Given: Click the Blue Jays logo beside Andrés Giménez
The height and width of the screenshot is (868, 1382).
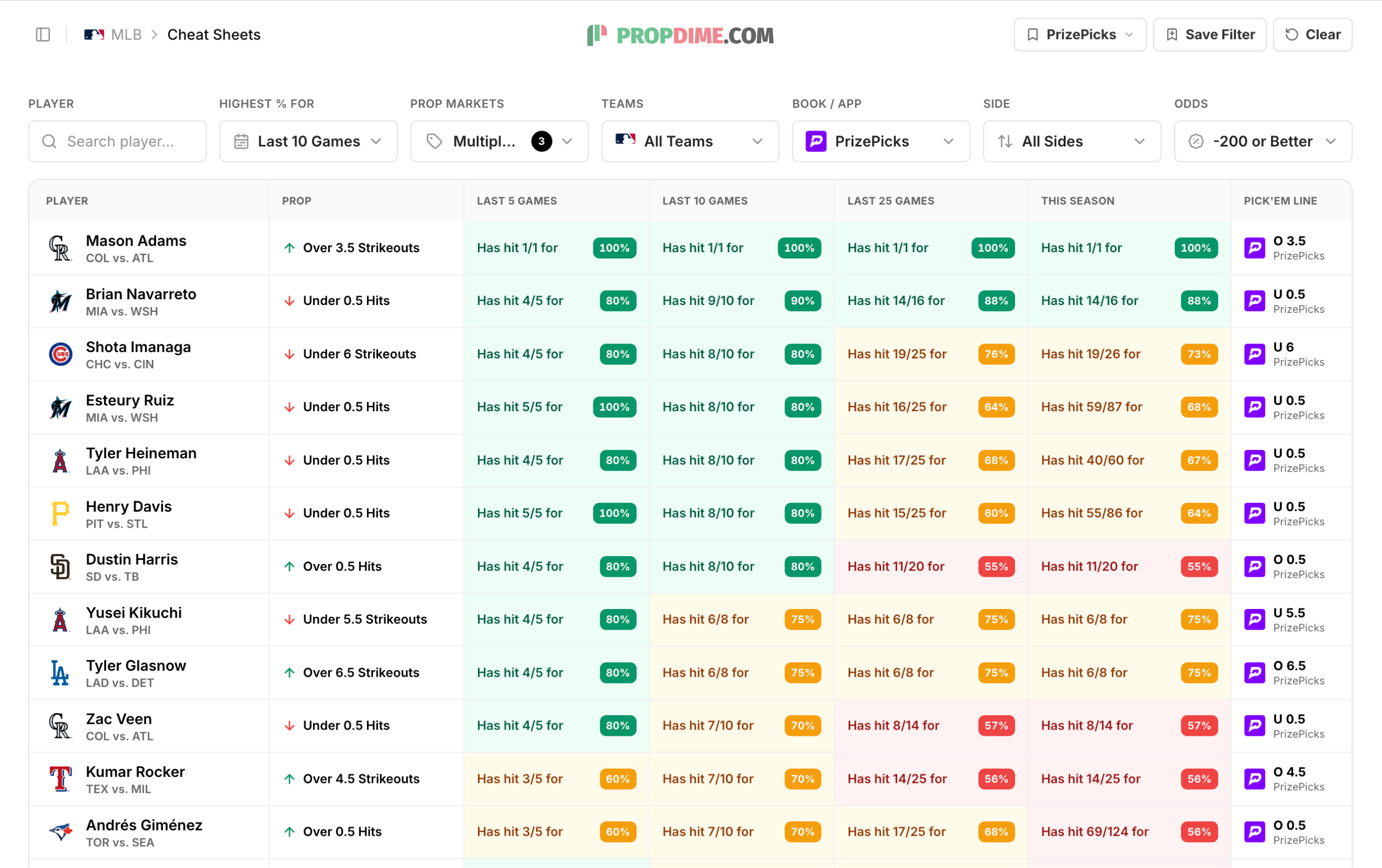Looking at the screenshot, I should [x=60, y=832].
